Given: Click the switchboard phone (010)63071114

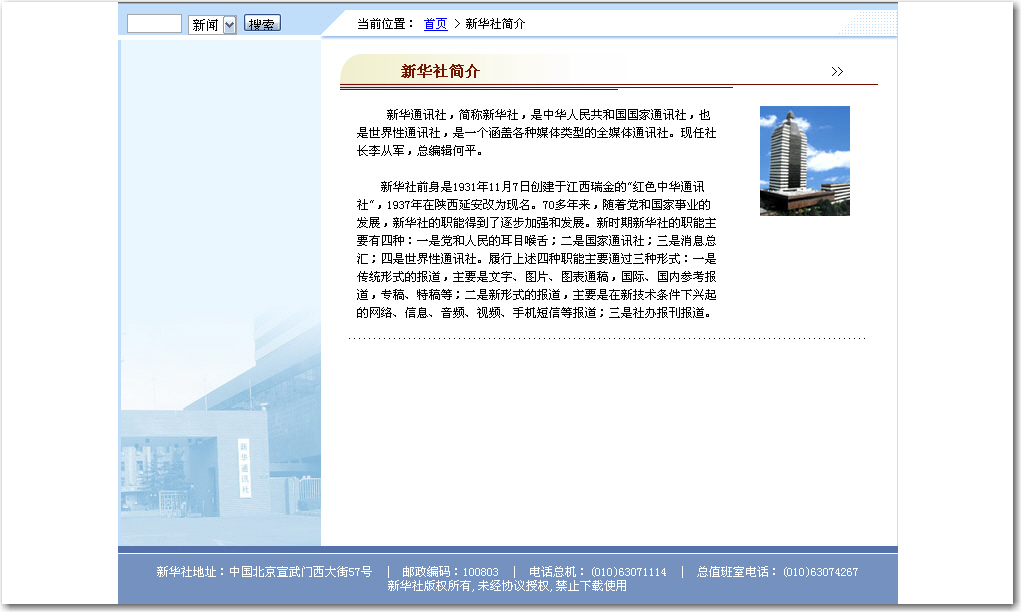Looking at the screenshot, I should click(x=629, y=572).
